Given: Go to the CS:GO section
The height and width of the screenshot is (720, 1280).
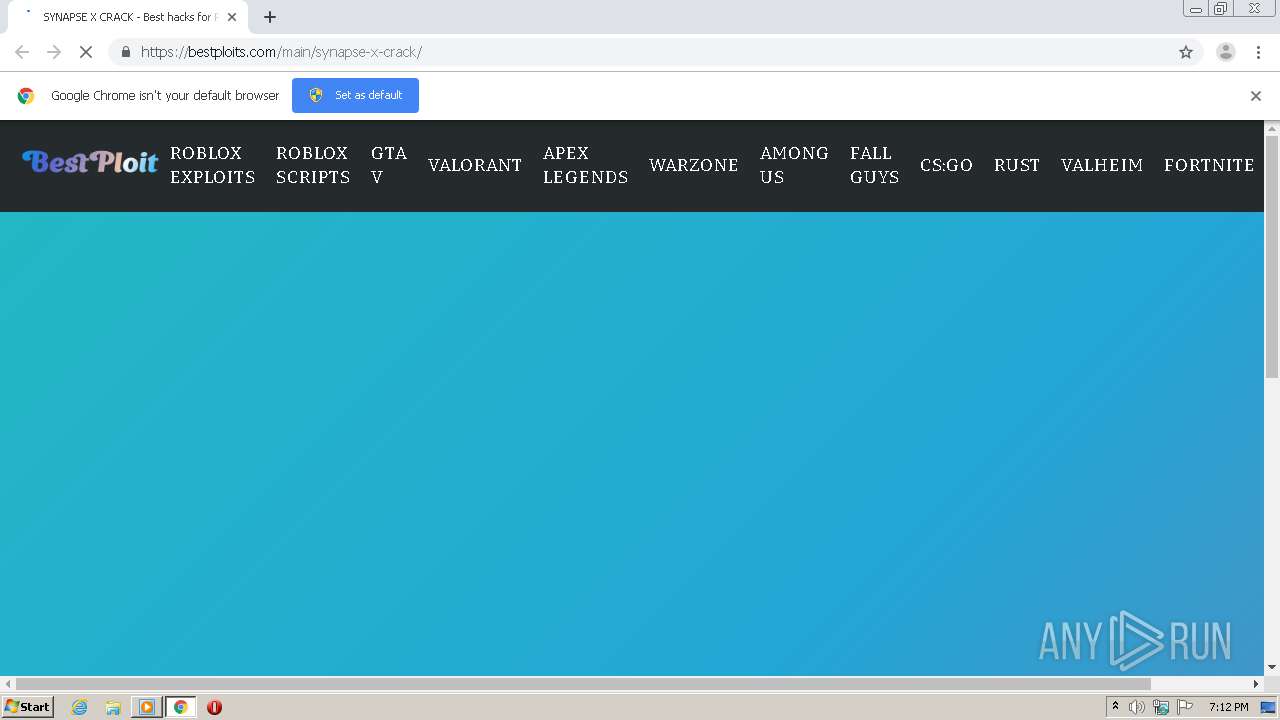Looking at the screenshot, I should pyautogui.click(x=946, y=165).
